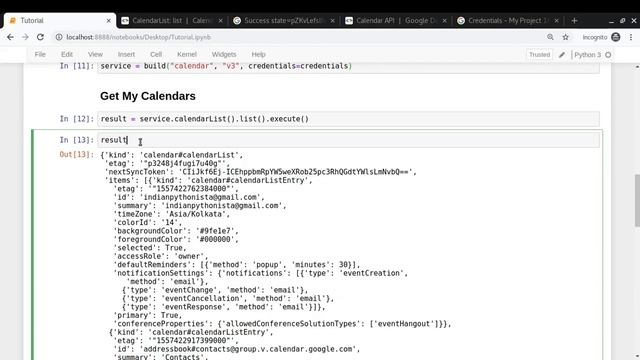640x360 pixels.
Task: Click the browser address bar URL
Action: coord(139,37)
